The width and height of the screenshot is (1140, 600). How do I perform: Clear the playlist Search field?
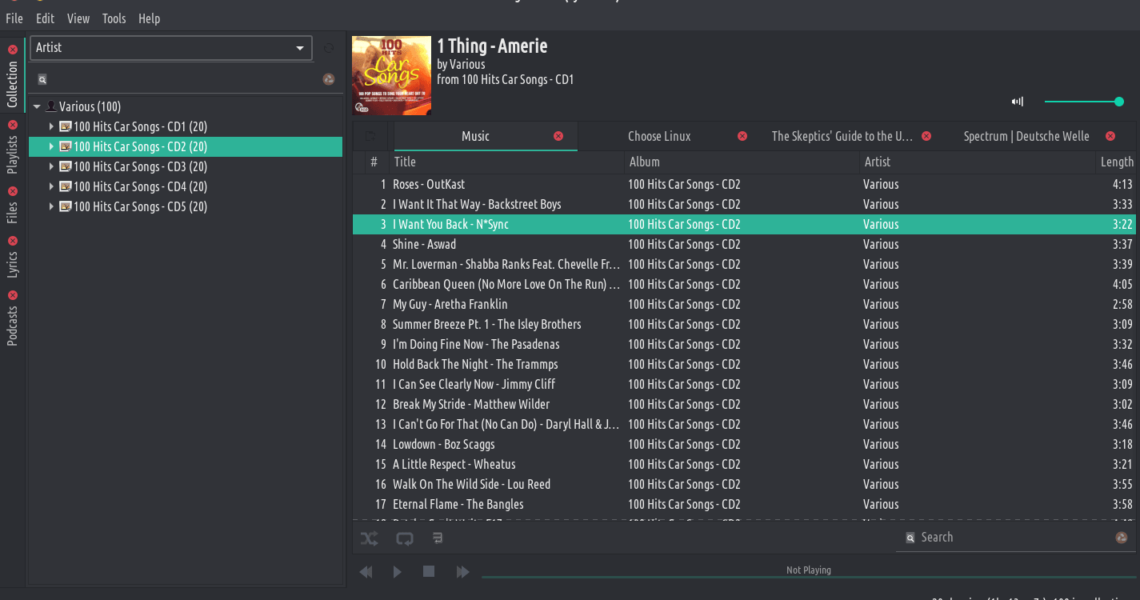point(1121,537)
